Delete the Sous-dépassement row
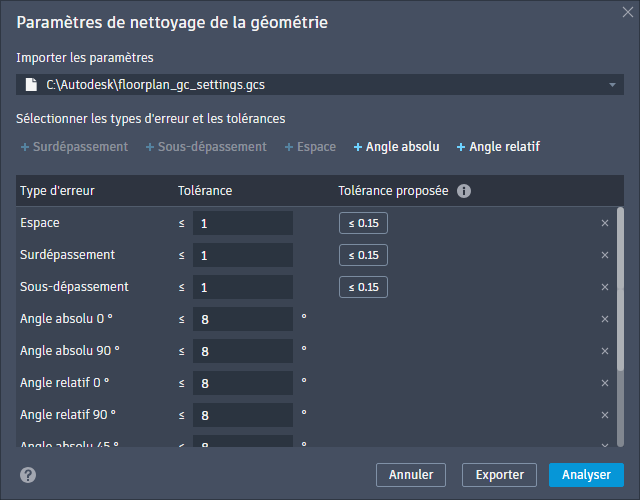The height and width of the screenshot is (500, 640). coord(604,287)
